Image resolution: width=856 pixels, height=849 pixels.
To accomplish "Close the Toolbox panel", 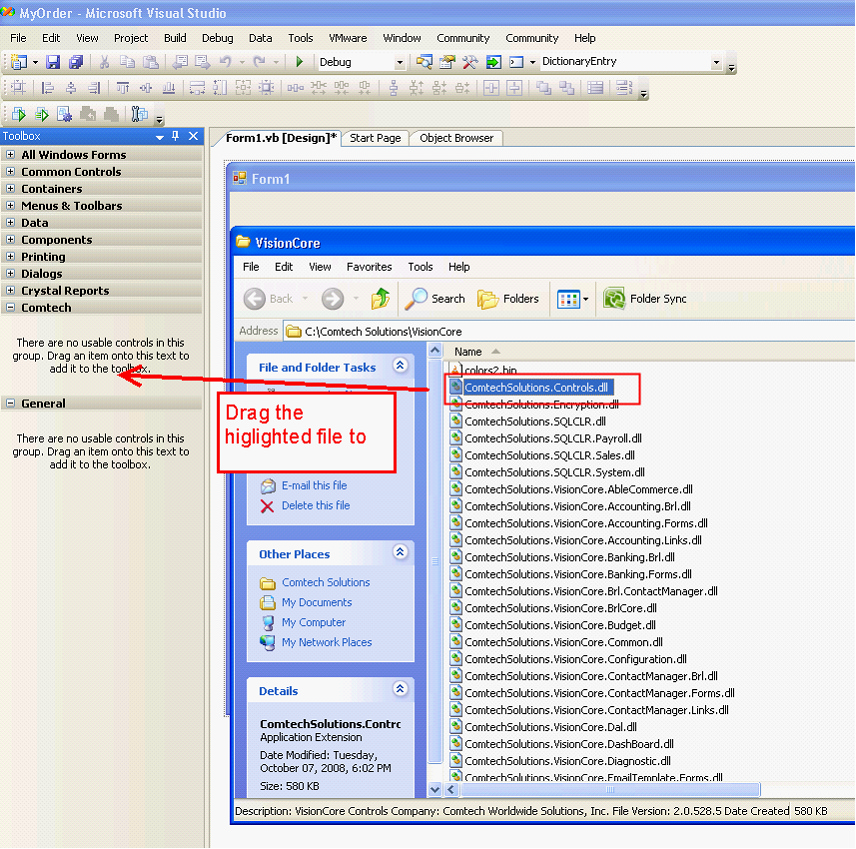I will 193,136.
